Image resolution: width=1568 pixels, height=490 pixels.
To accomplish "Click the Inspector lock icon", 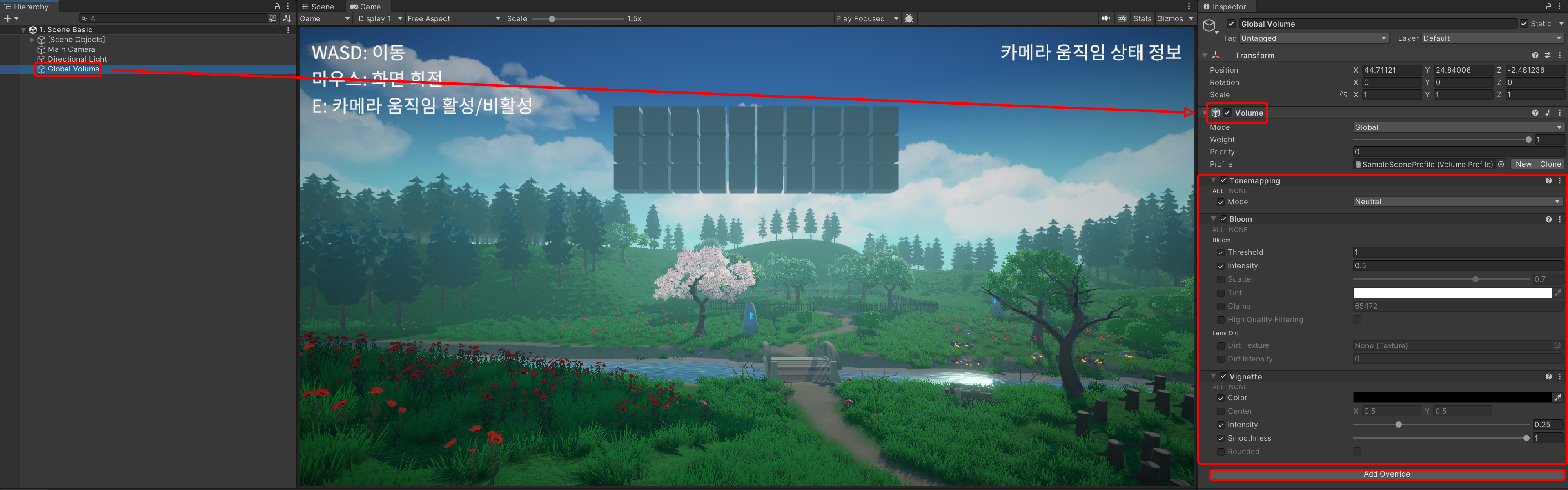I will [1548, 6].
